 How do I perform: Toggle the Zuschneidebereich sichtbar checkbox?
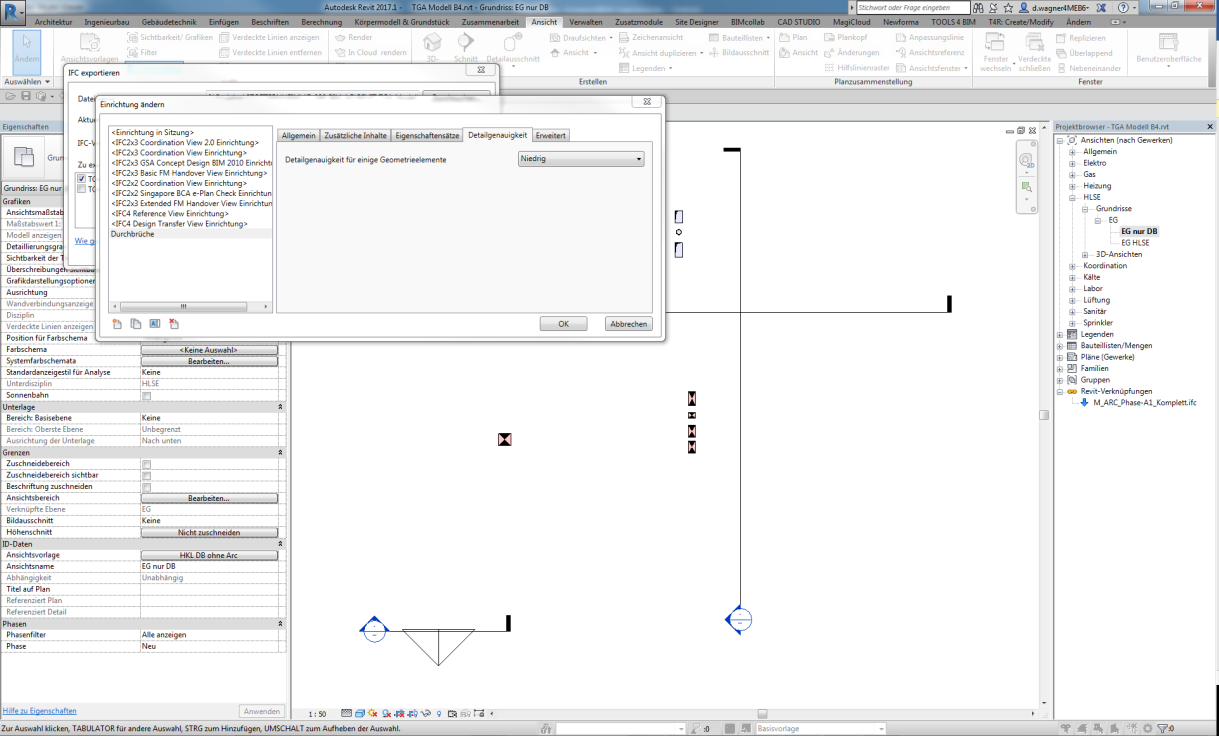pyautogui.click(x=146, y=475)
